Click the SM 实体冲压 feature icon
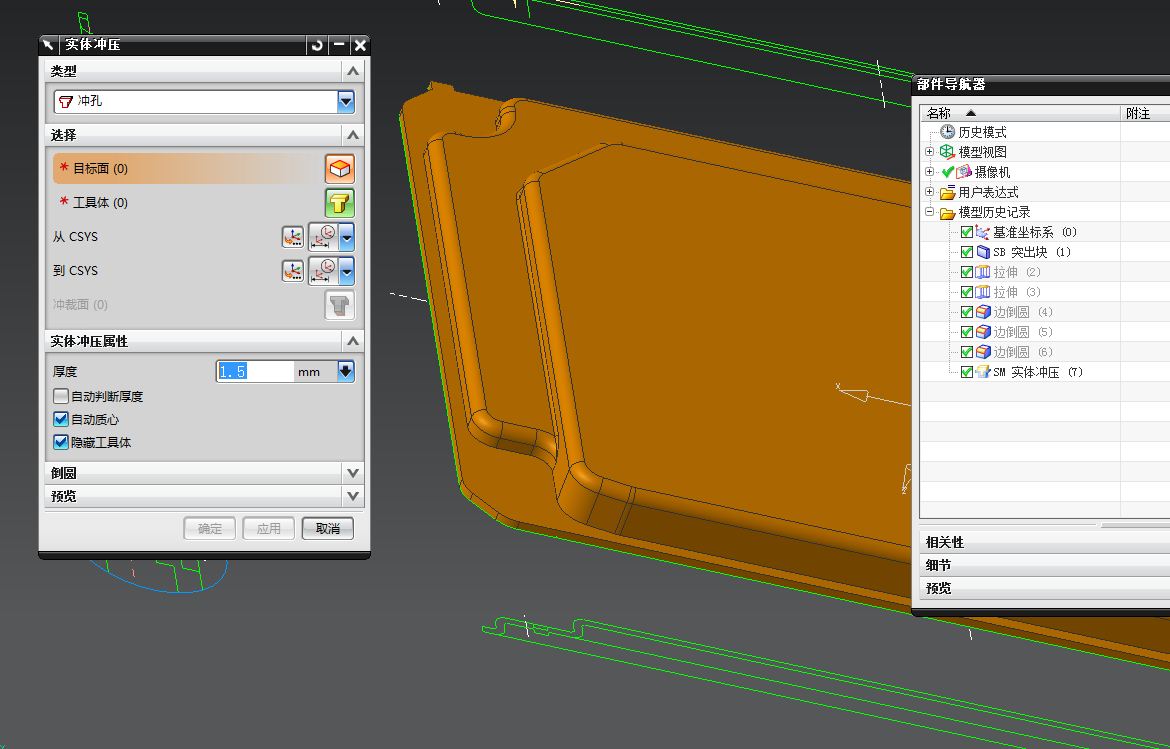Viewport: 1170px width, 749px height. (x=983, y=372)
